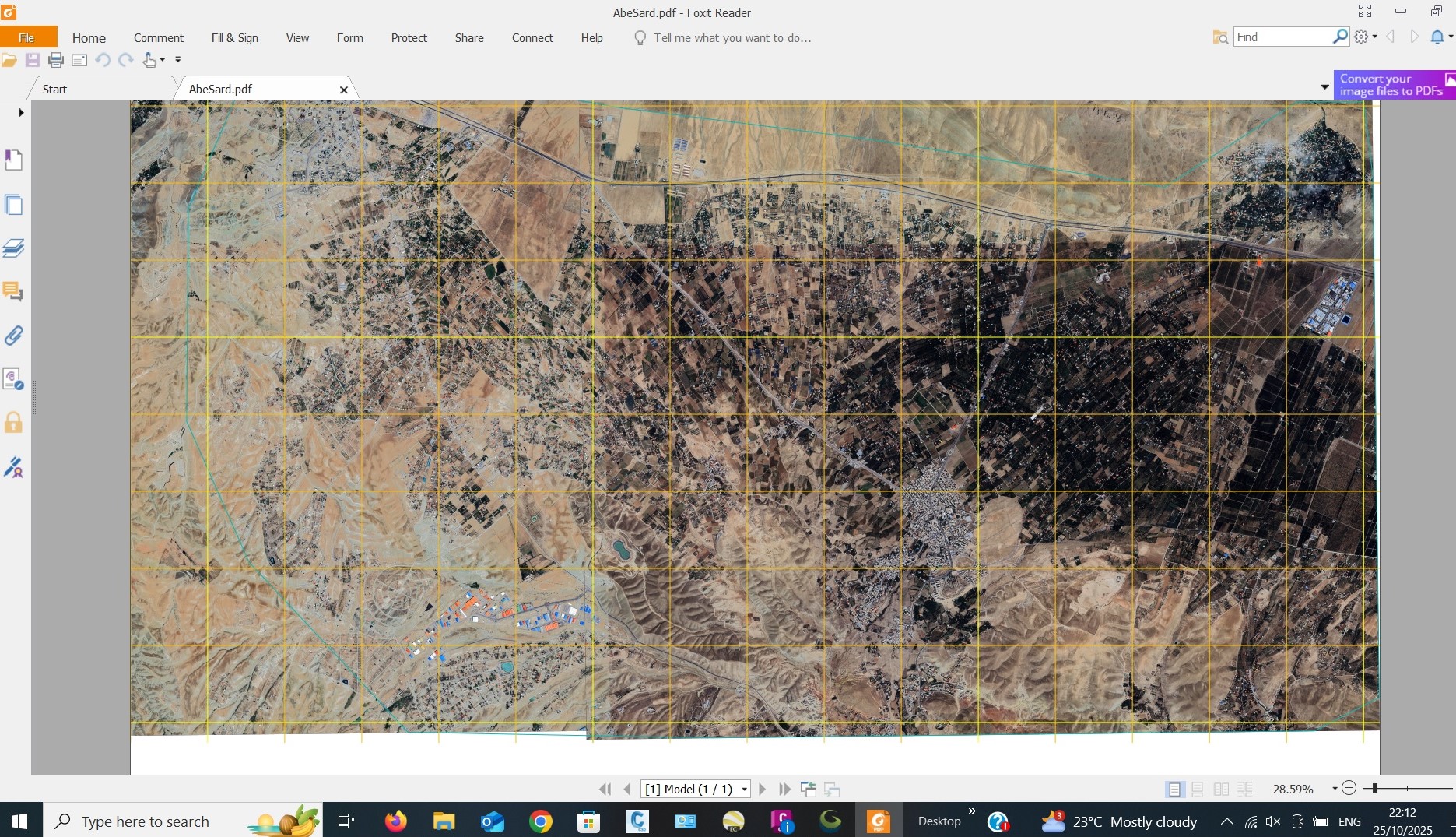Expand the navigation panel arrow
Image resolution: width=1456 pixels, height=837 pixels.
[21, 113]
